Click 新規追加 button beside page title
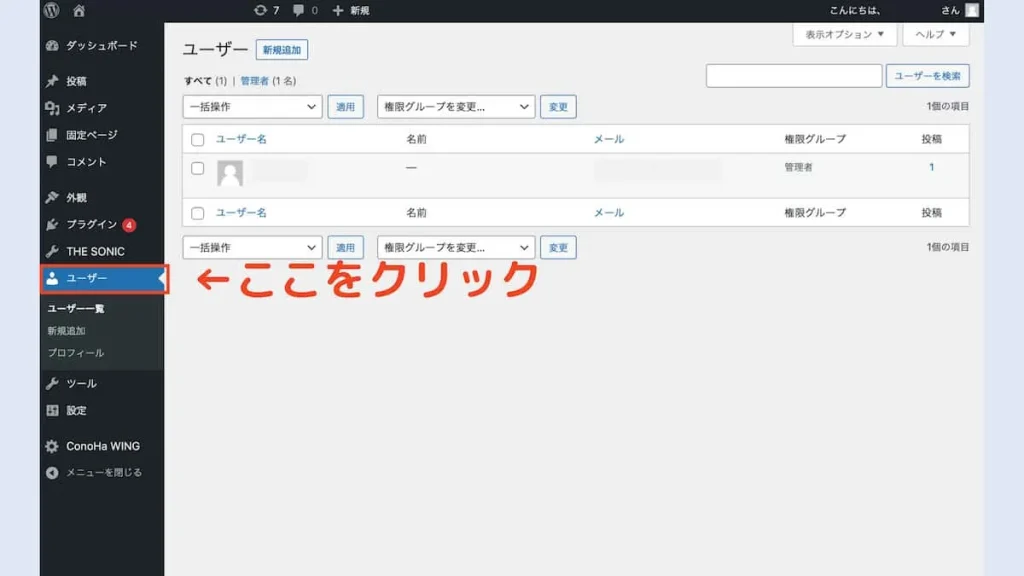This screenshot has height=576, width=1024. click(x=281, y=50)
